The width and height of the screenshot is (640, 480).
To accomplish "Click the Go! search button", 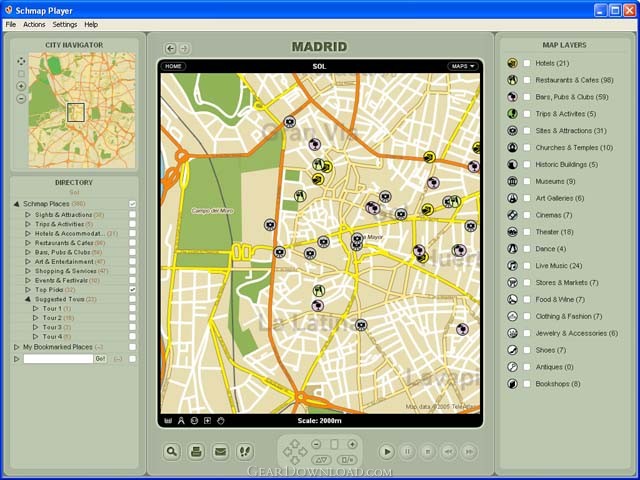I will 100,359.
